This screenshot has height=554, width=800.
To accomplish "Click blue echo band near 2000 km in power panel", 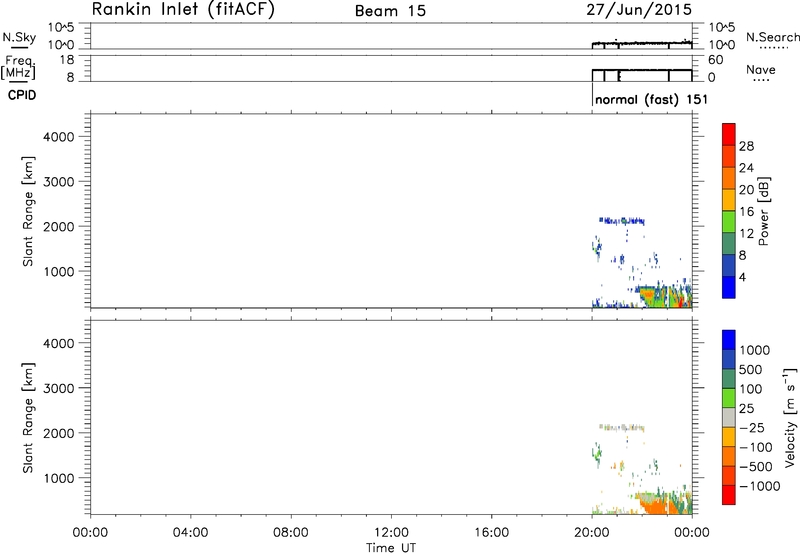I will (622, 221).
